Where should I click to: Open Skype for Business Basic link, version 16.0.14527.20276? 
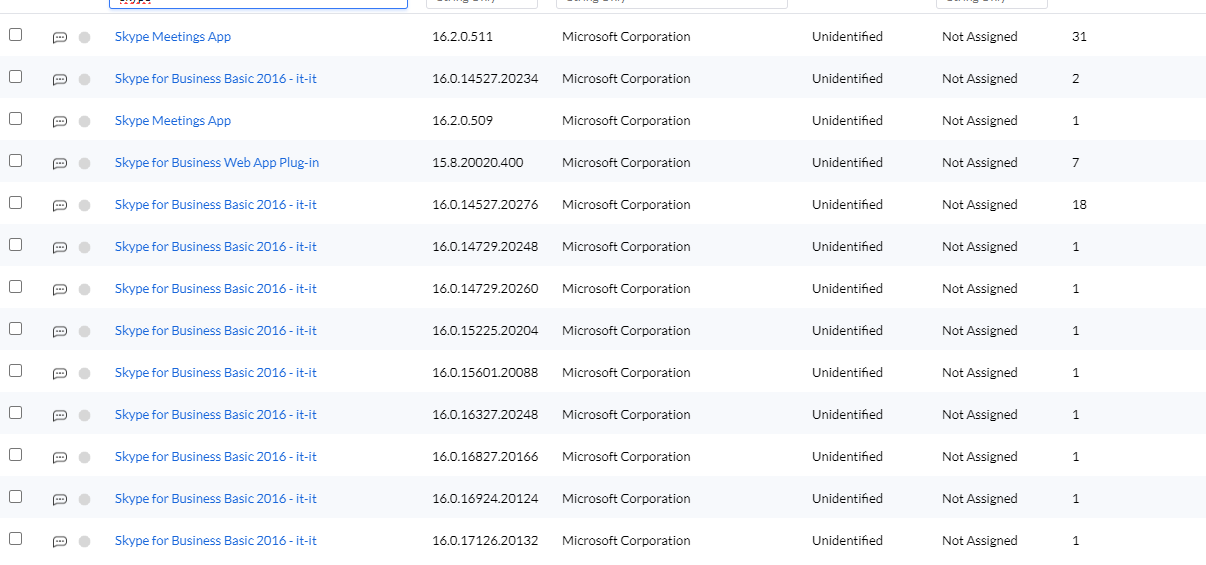tap(216, 205)
